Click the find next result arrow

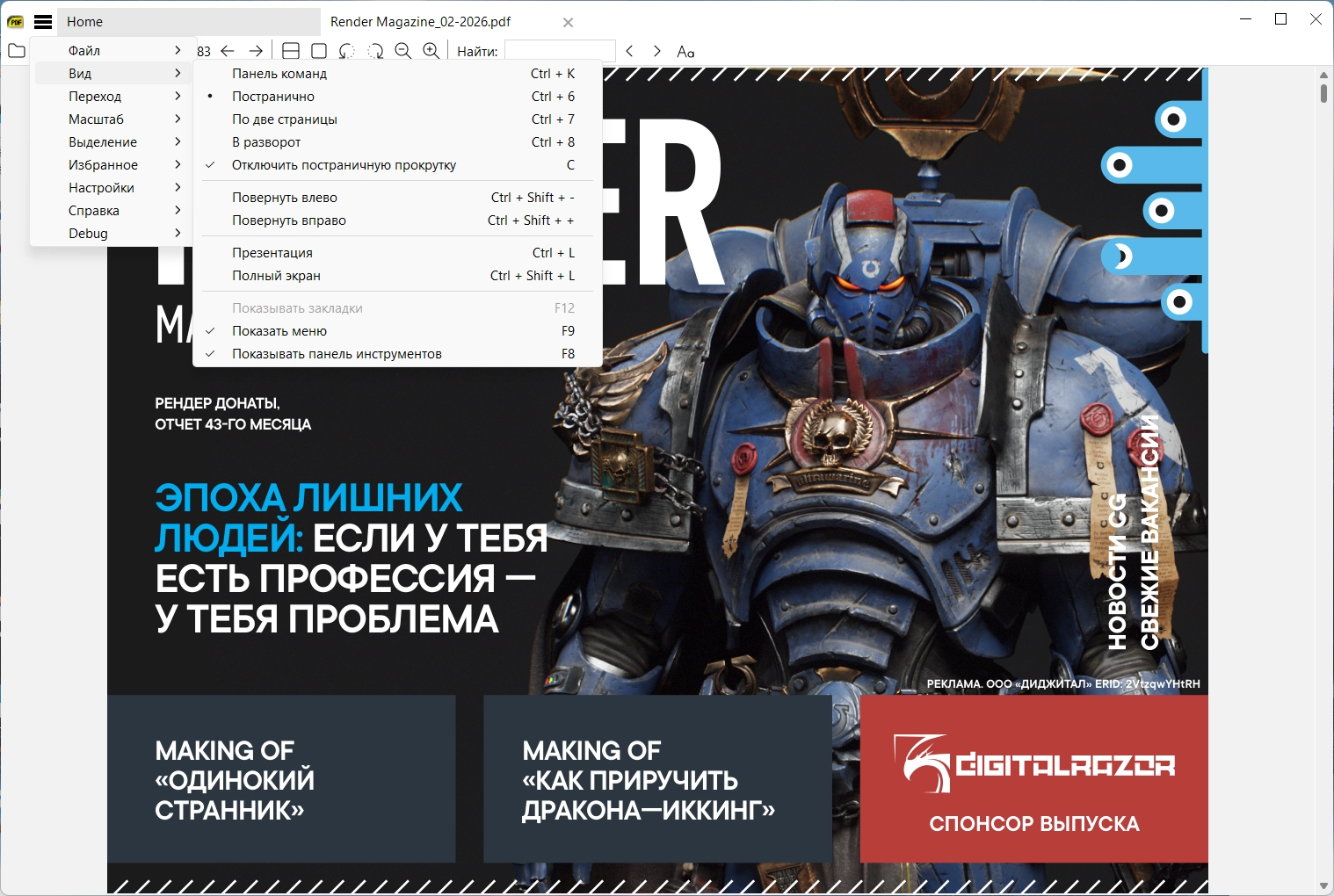tap(656, 51)
